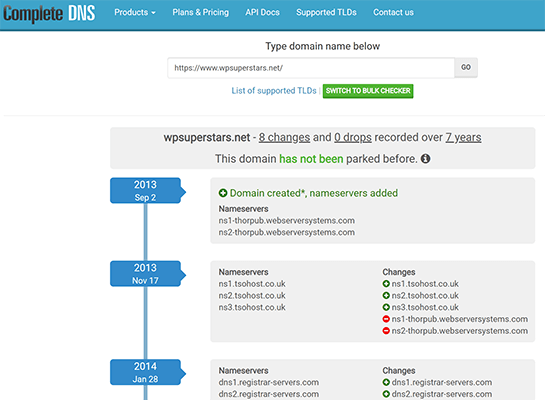Click green plus icon next to ns3.tsohost.co.uk
Screen dimensions: 545x400
point(386,307)
